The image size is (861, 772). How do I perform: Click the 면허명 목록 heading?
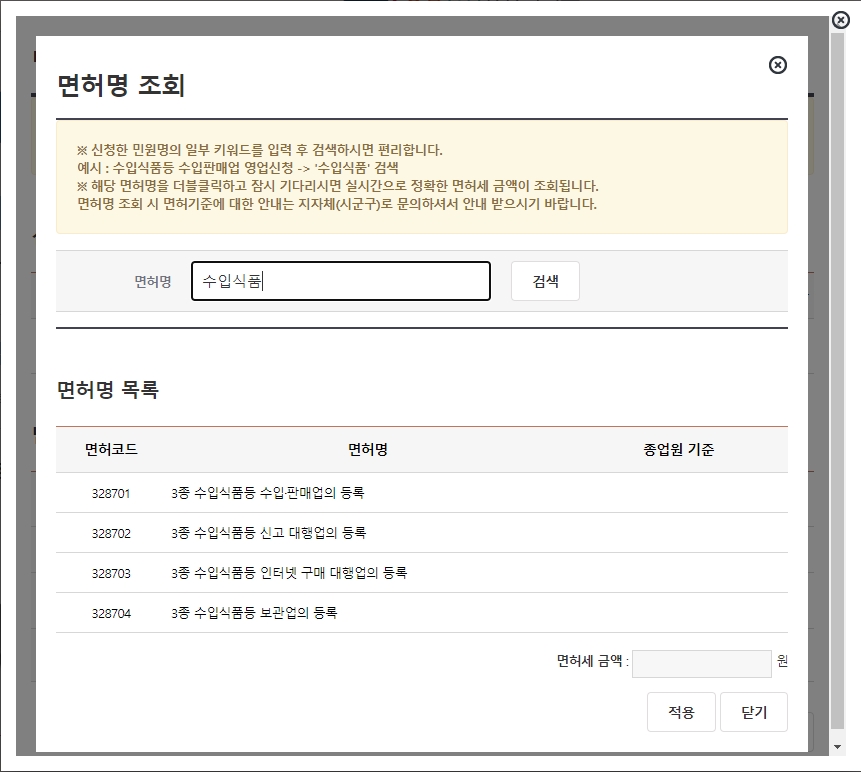point(108,390)
